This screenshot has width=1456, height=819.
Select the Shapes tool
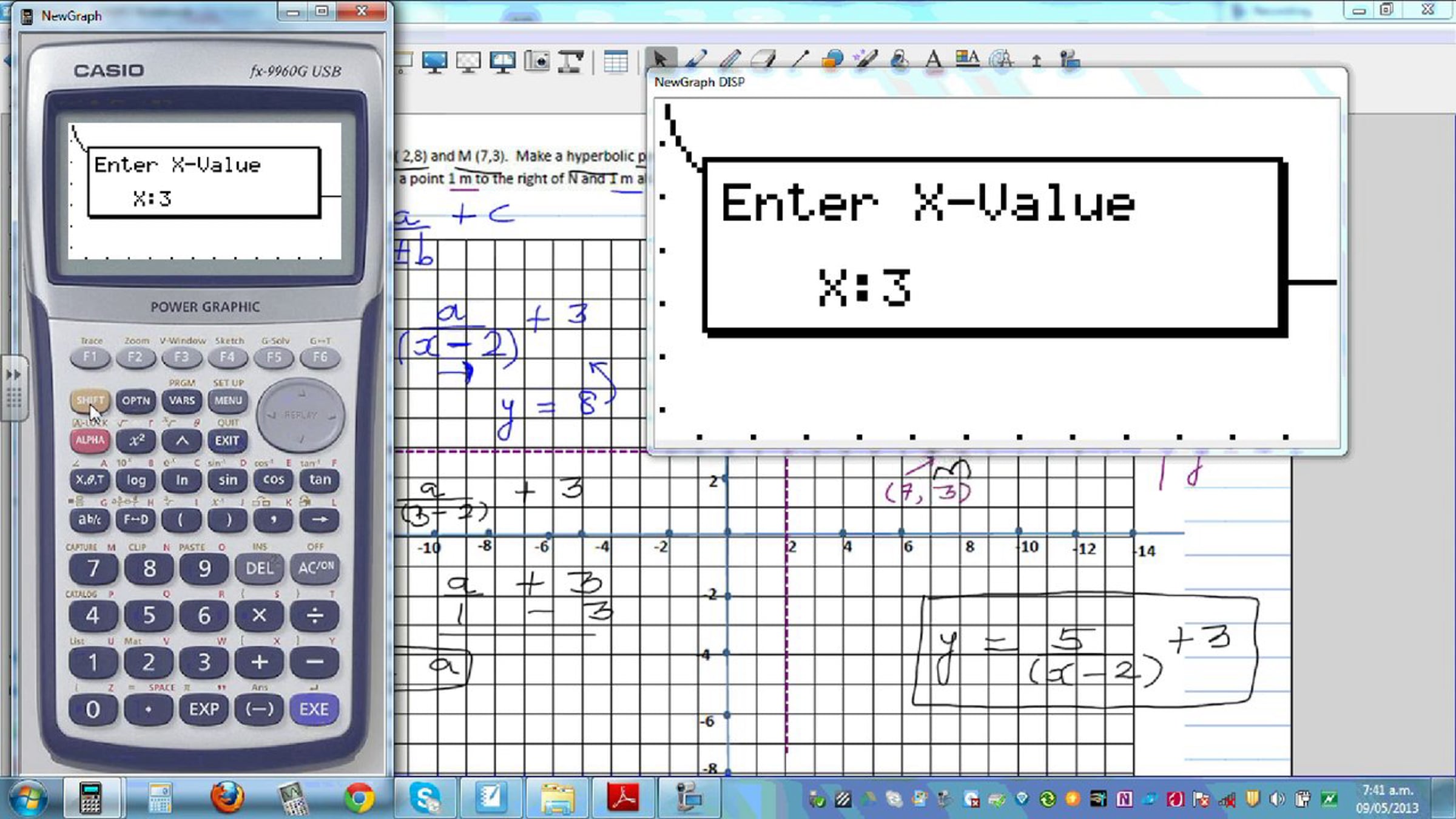(x=832, y=59)
